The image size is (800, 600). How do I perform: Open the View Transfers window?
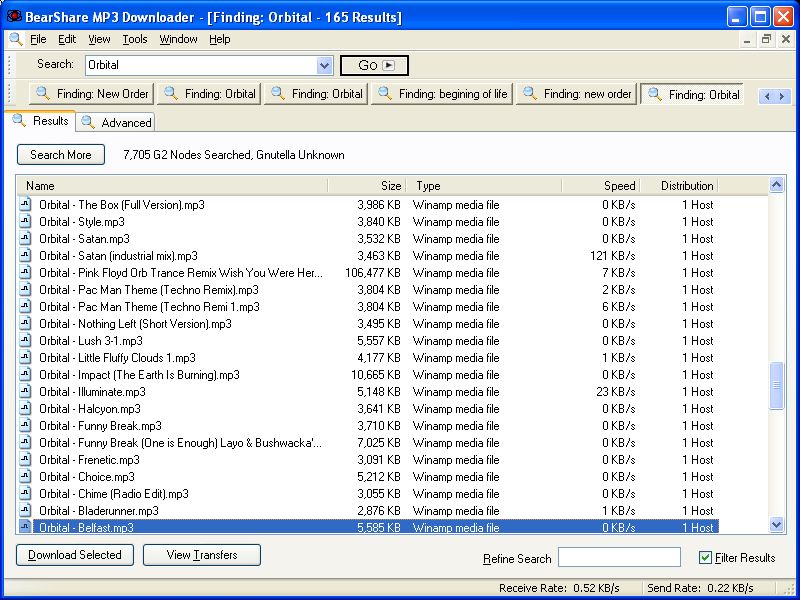coord(201,555)
